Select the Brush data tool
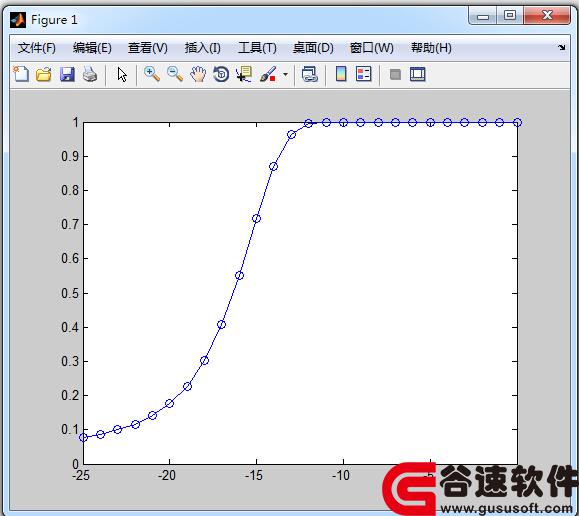The image size is (579, 516). pos(268,75)
